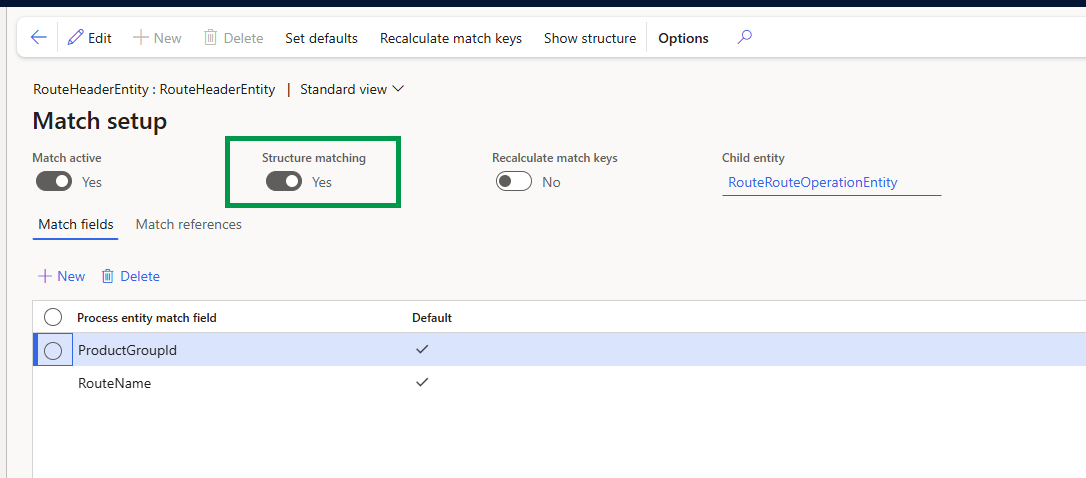
Task: Click the back arrow icon
Action: point(39,37)
